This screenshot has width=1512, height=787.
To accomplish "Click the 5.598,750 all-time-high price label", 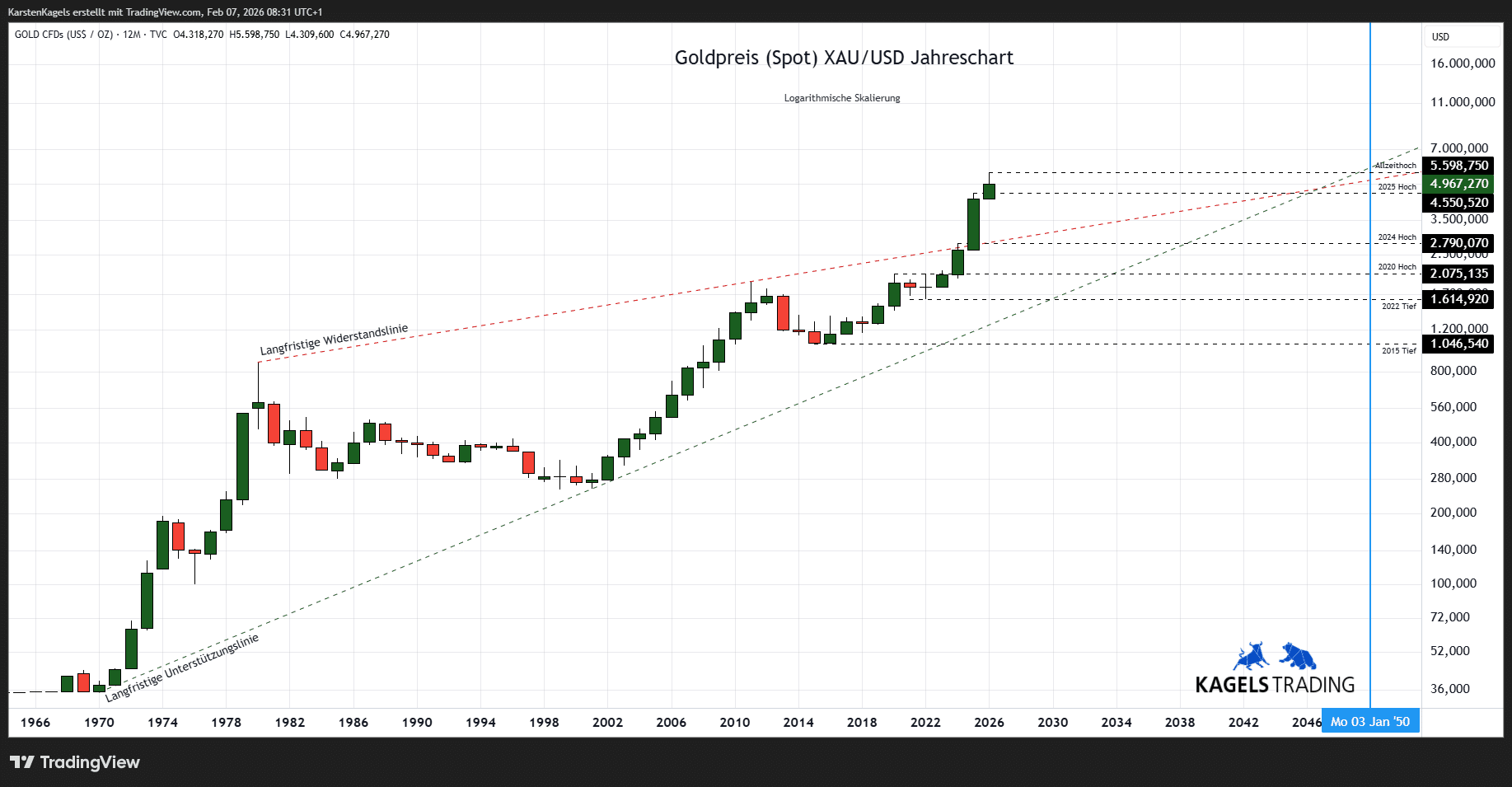I will [x=1458, y=166].
